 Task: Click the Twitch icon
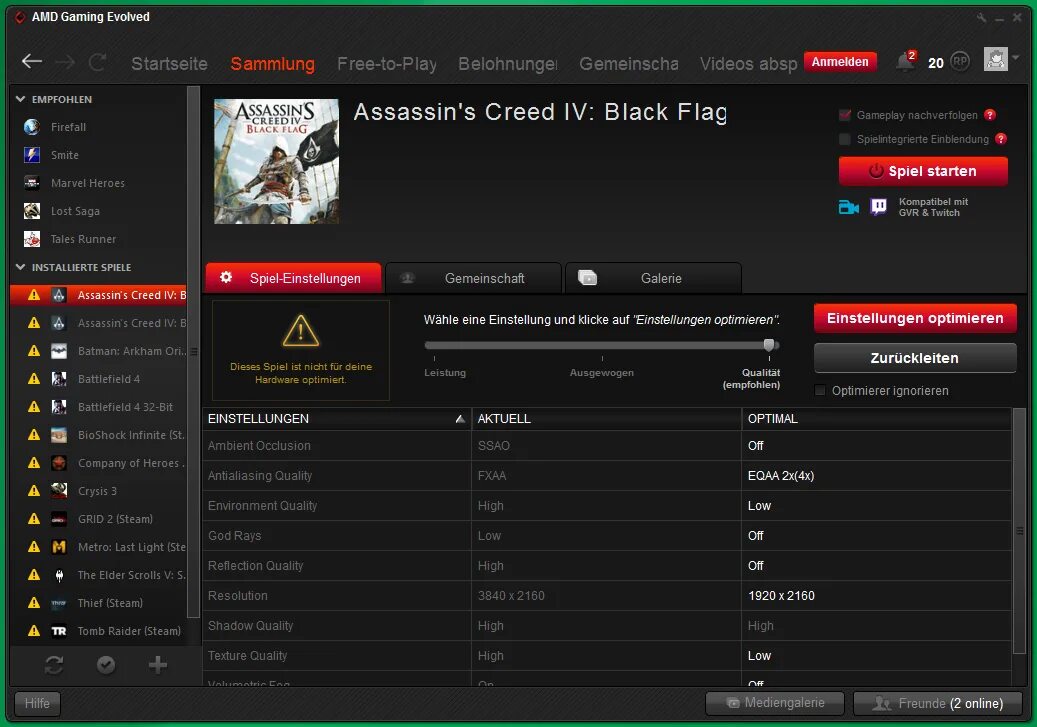tap(879, 207)
